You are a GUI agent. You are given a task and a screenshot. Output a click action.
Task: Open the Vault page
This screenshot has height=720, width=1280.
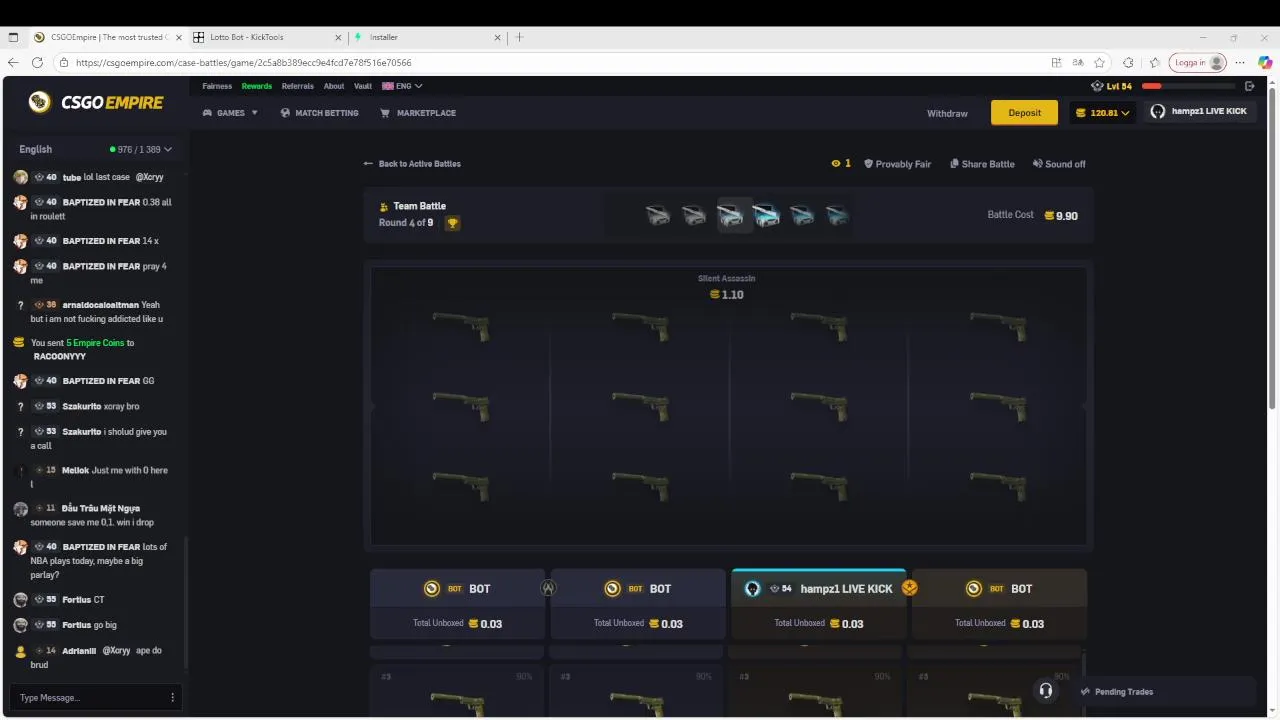point(363,86)
